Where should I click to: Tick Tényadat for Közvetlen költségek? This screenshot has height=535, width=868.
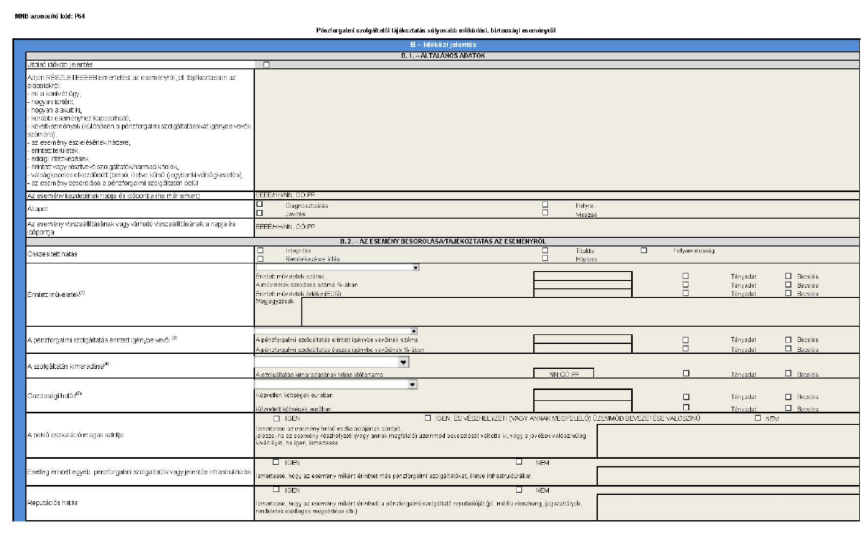point(686,397)
